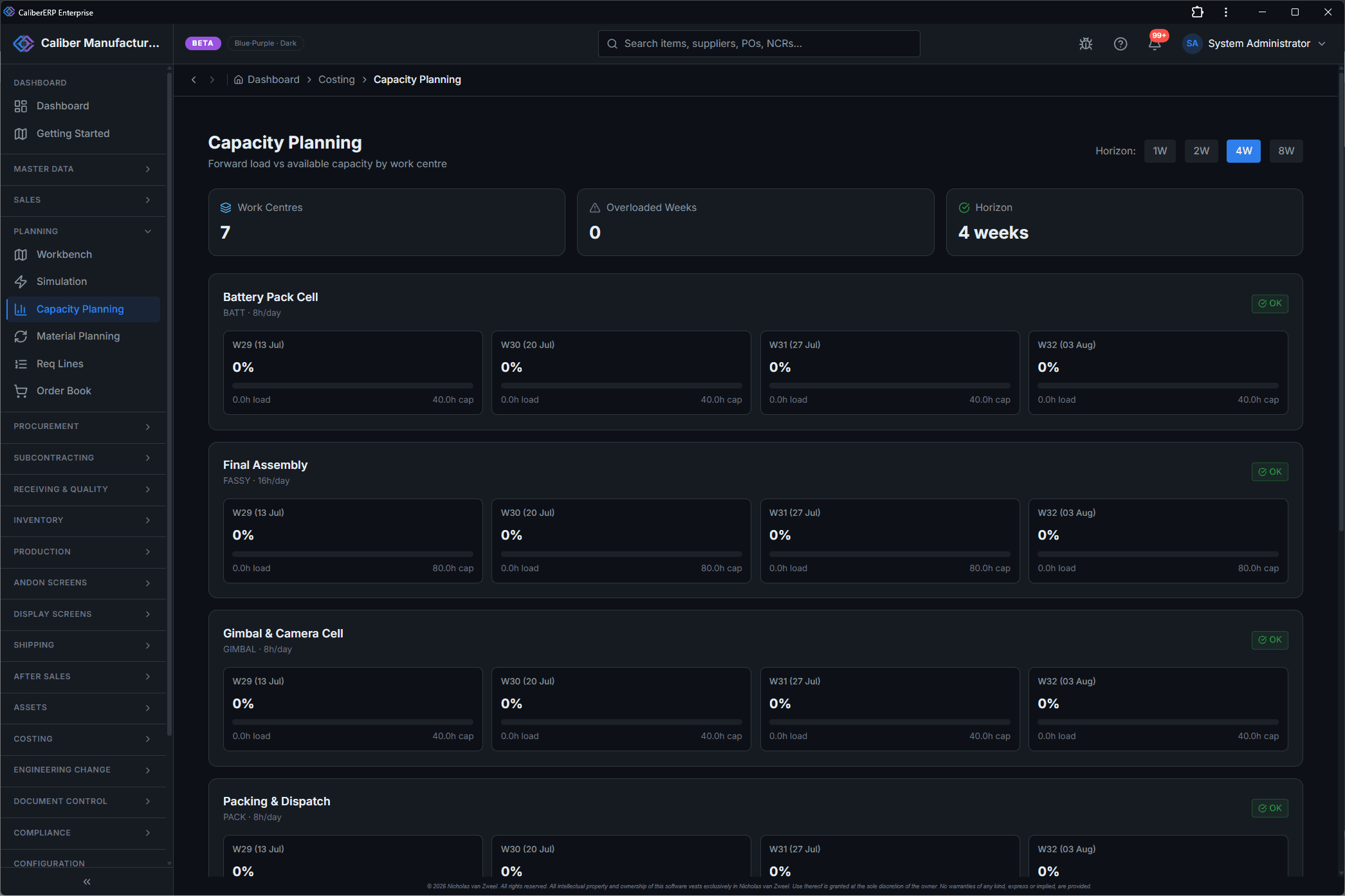Open notifications bell with 99+ badge

click(x=1155, y=44)
